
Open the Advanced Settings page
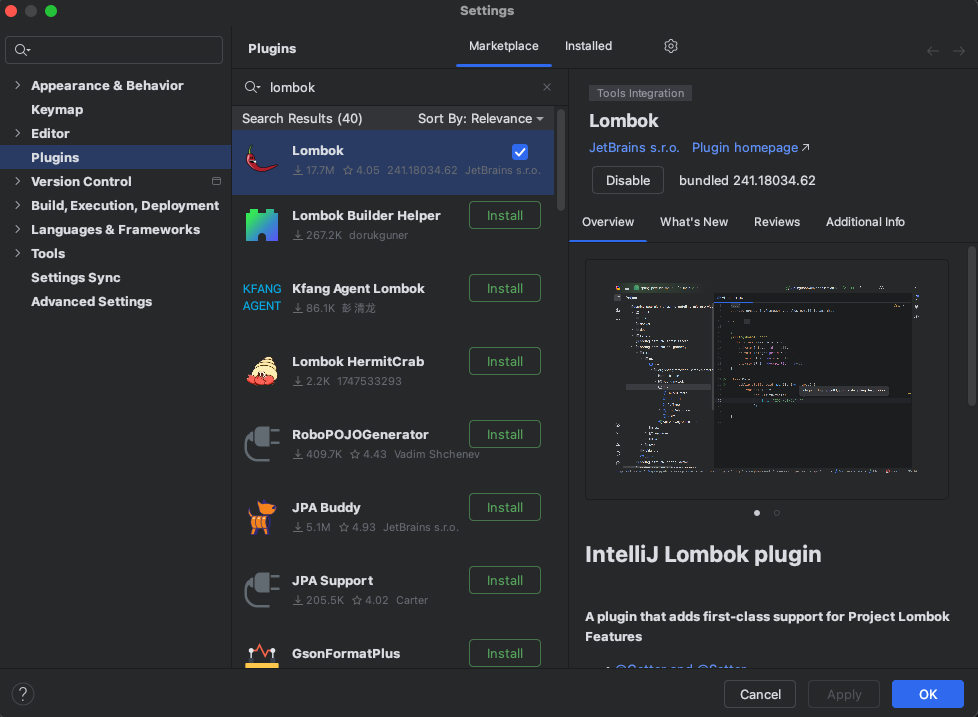click(91, 302)
